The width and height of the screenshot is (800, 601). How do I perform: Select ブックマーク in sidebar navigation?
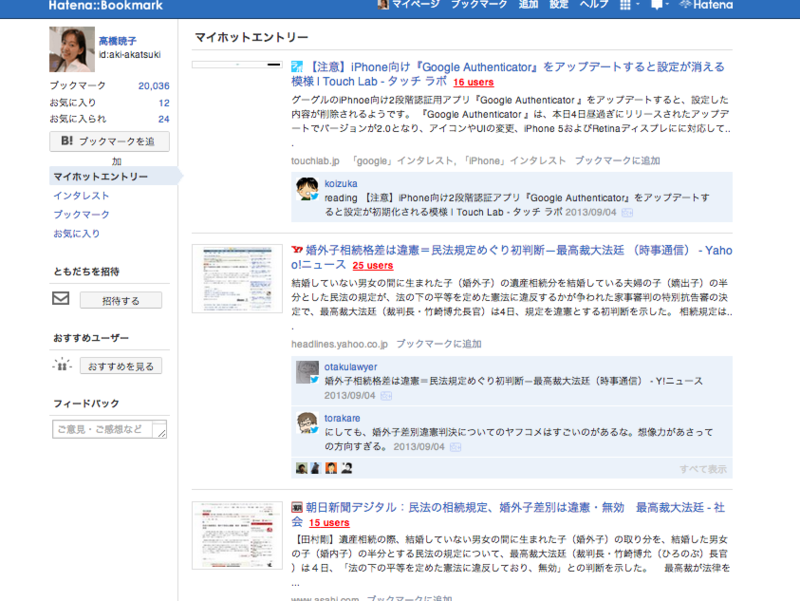point(81,214)
